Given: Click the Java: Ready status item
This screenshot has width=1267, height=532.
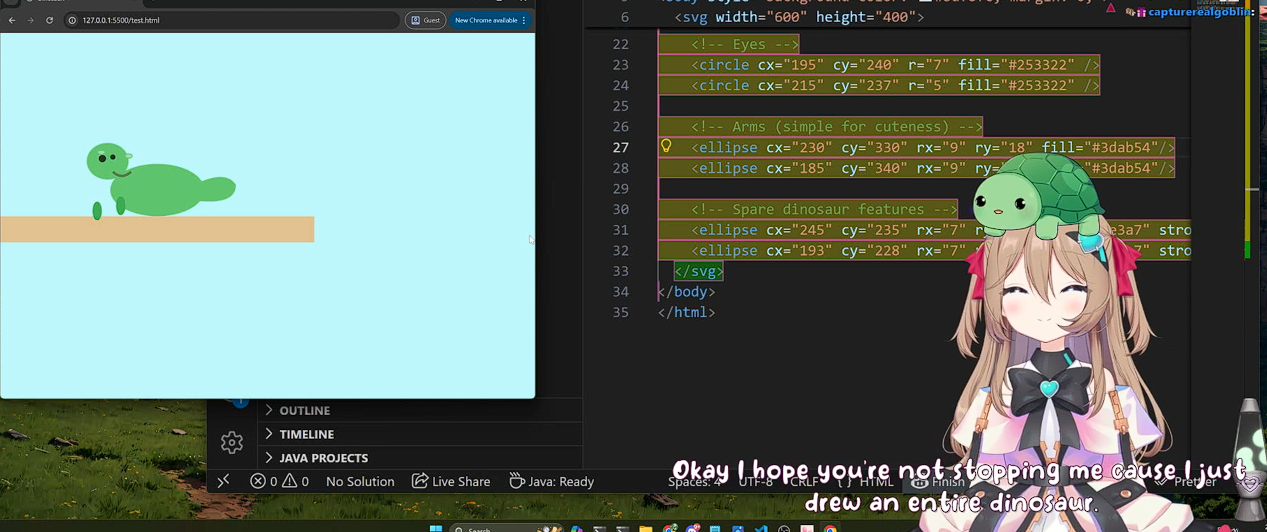Looking at the screenshot, I should [551, 481].
